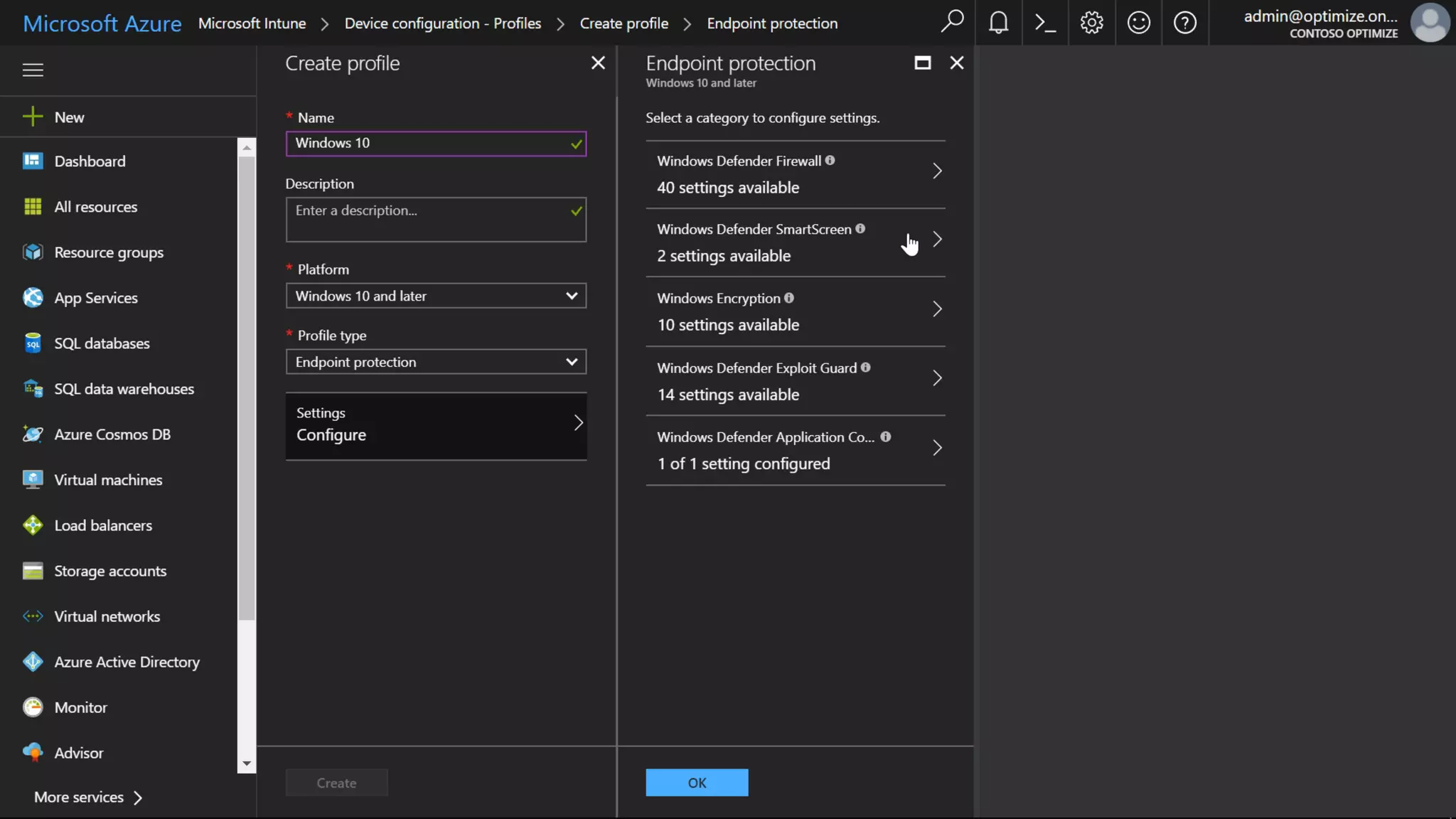Select Endpoint protection breadcrumb
1456x819 pixels.
772,23
